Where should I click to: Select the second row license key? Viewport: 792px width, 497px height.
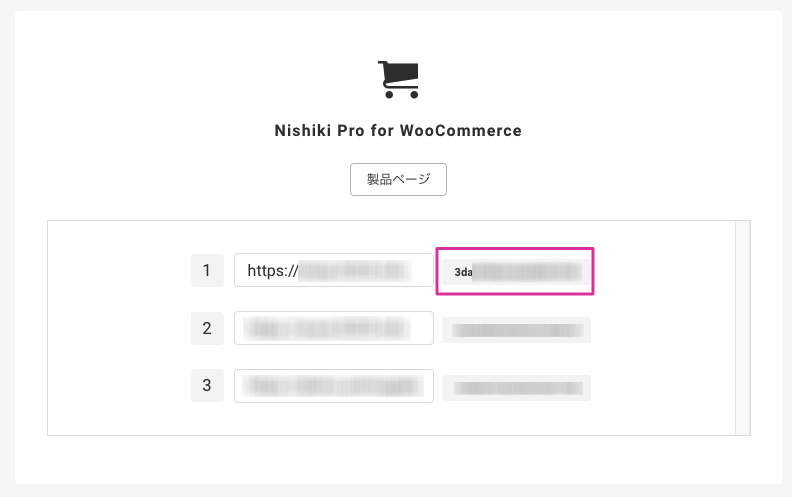tap(516, 330)
